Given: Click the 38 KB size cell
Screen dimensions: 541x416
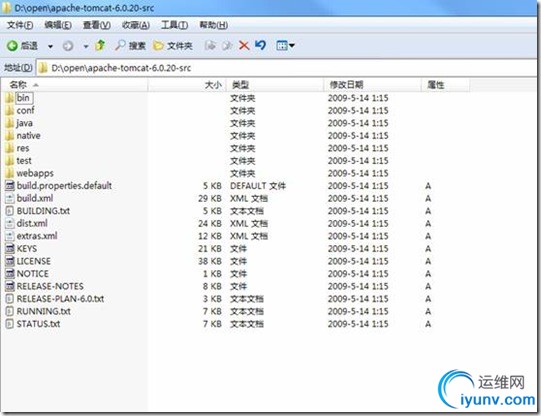Looking at the screenshot, I should [x=210, y=261].
